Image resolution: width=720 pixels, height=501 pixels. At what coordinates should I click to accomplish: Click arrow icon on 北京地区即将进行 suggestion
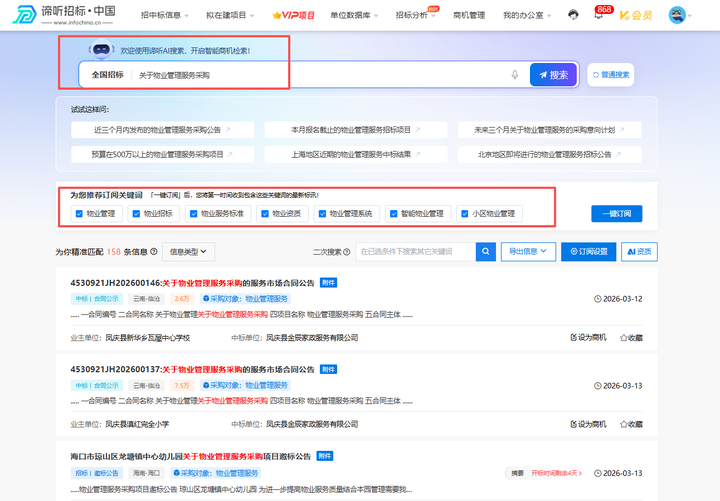[619, 154]
